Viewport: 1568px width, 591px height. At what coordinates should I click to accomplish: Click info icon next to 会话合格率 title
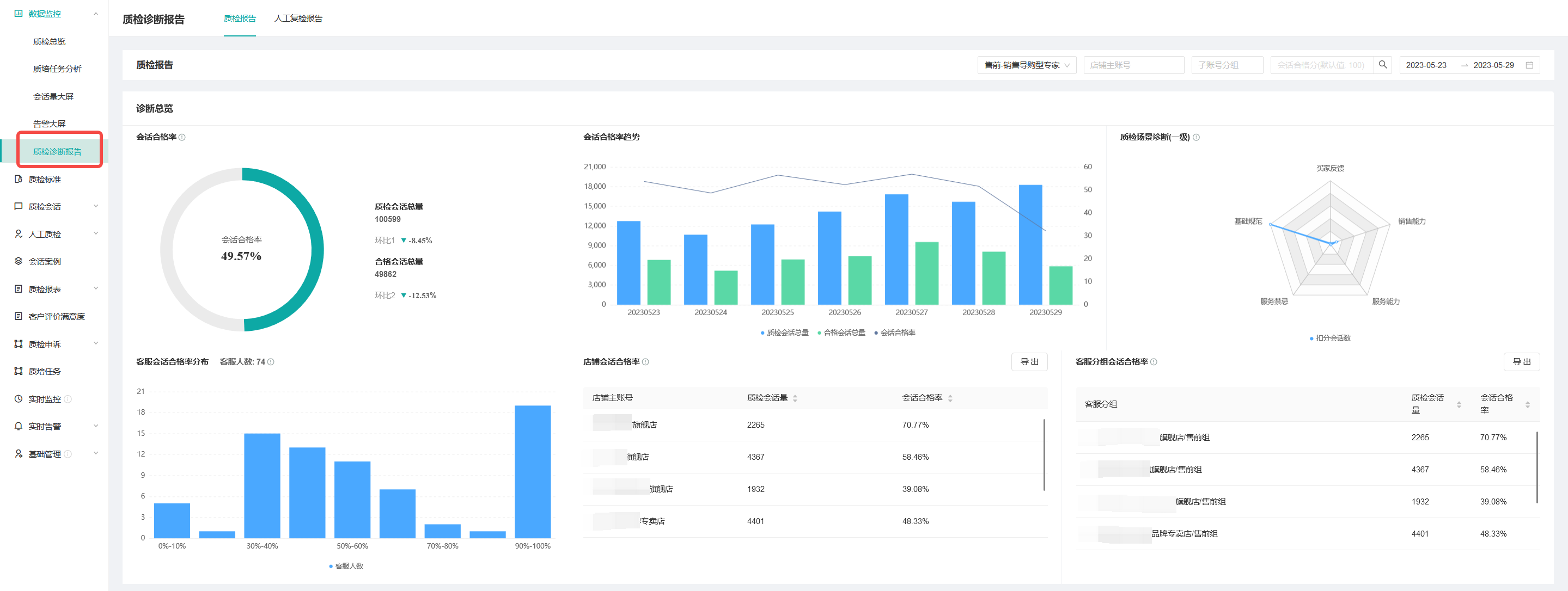(x=182, y=138)
